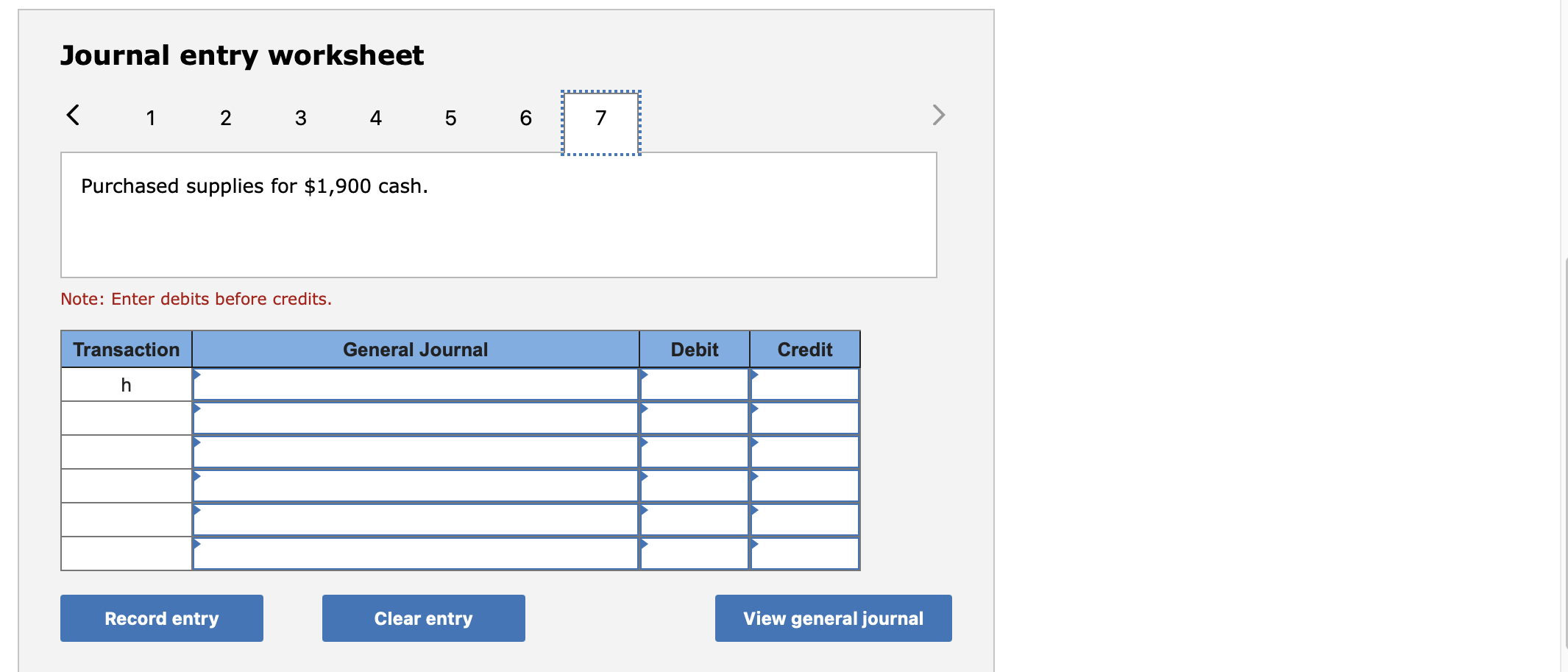This screenshot has height=672, width=1568.
Task: Switch to transaction tab 5
Action: pos(450,118)
